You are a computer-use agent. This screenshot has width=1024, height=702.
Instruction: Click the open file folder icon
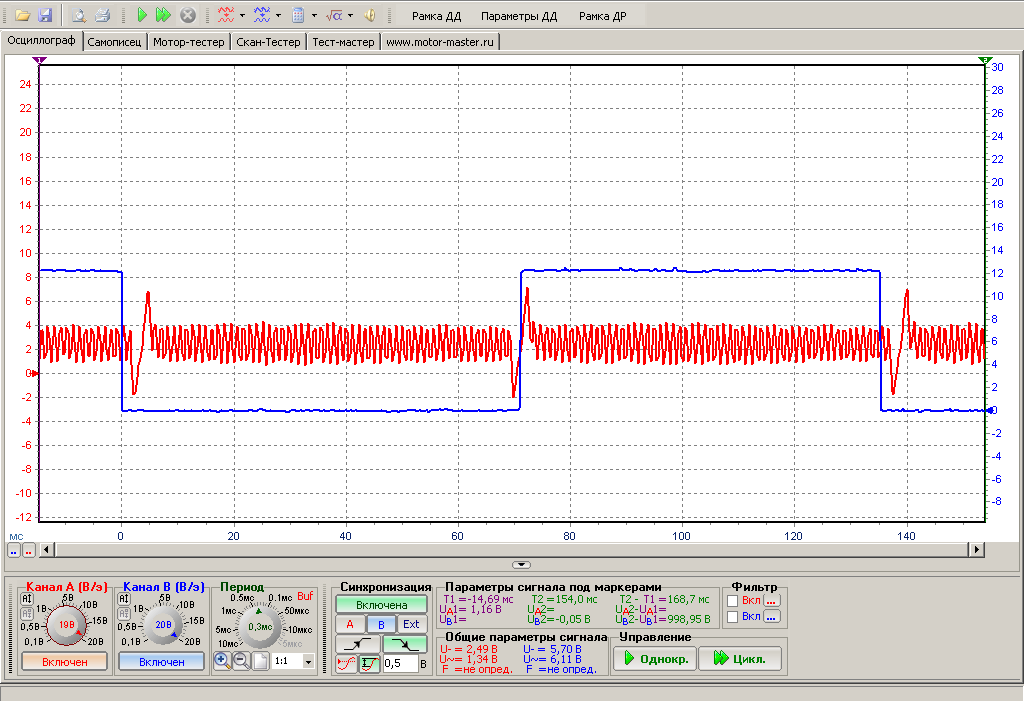click(21, 16)
